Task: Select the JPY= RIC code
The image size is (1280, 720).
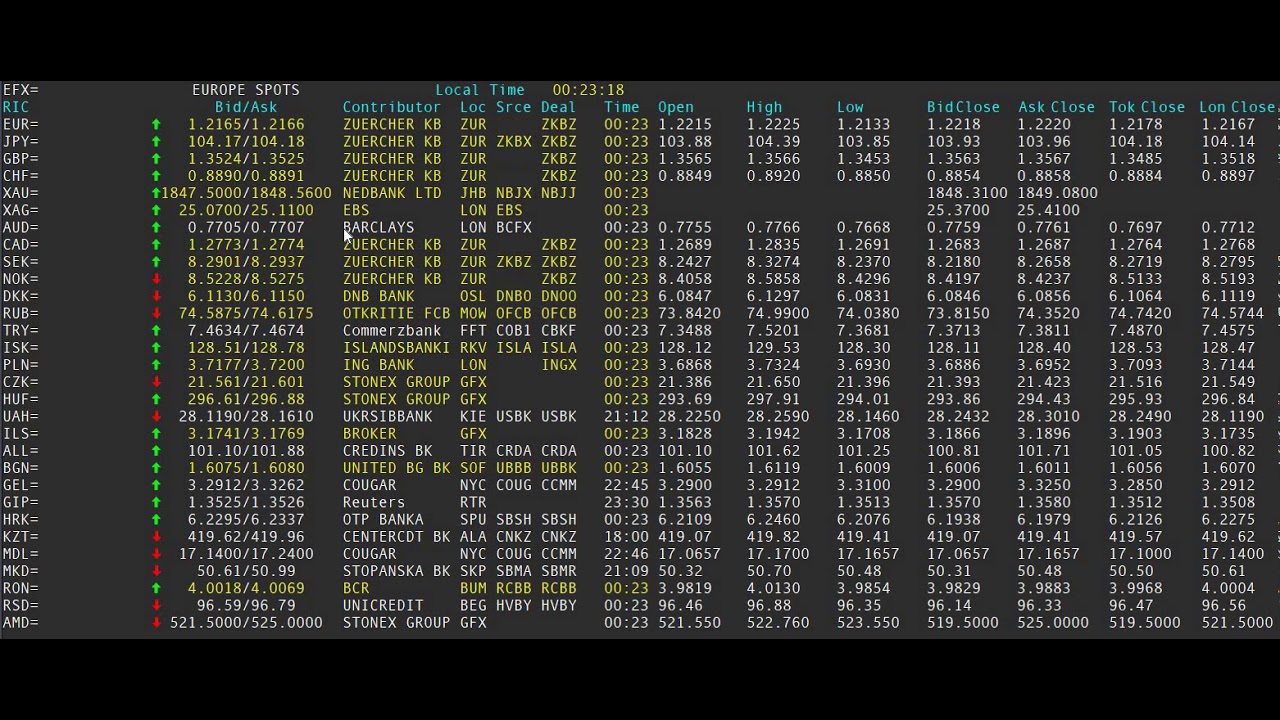Action: click(x=21, y=142)
